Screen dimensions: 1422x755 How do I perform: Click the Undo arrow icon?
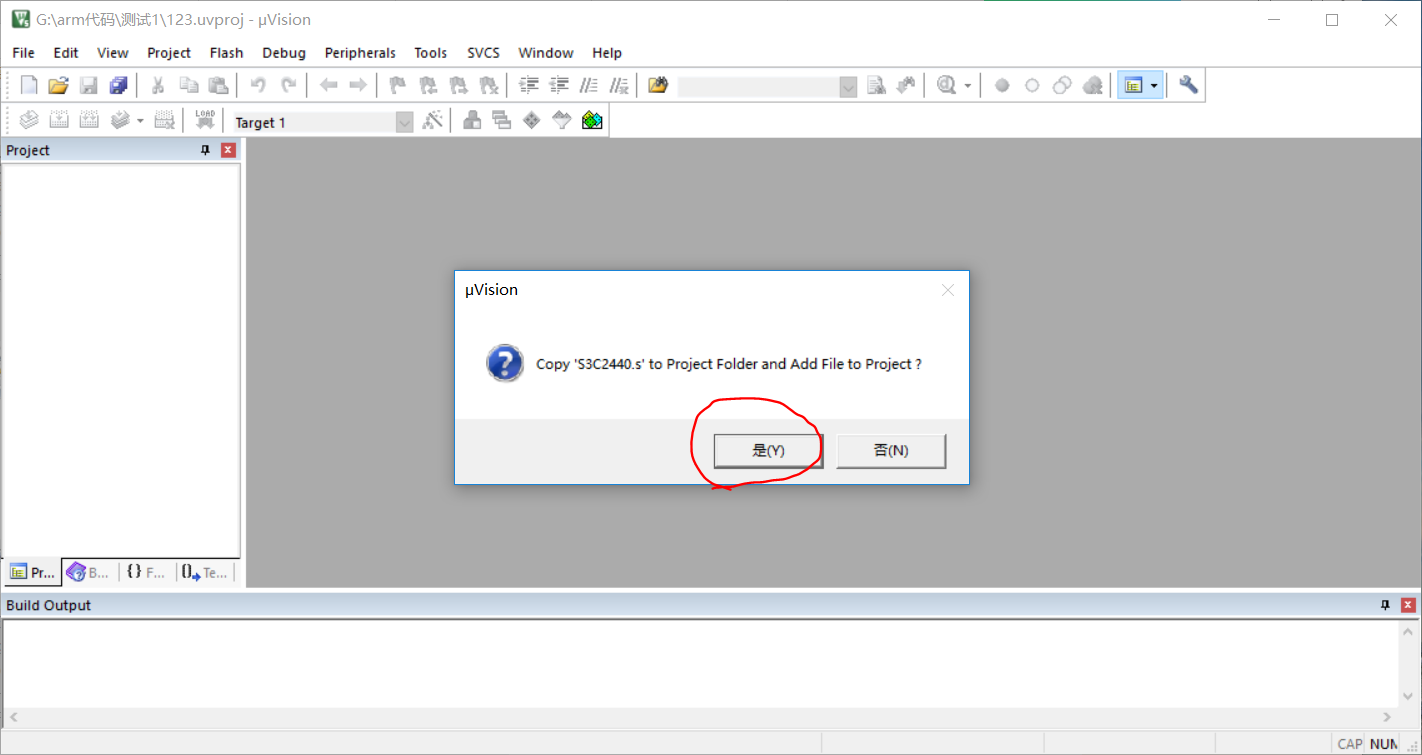tap(258, 85)
